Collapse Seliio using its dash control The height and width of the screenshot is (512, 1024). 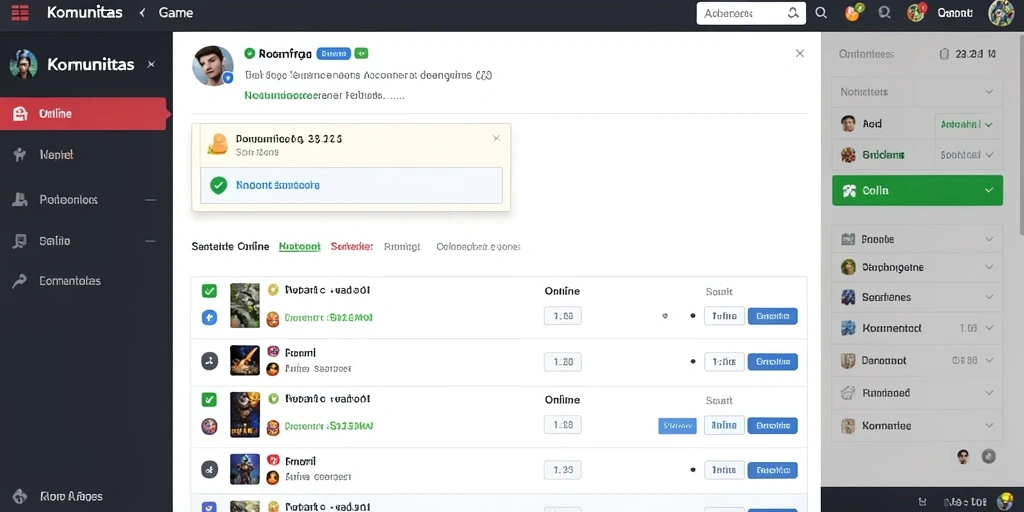pyautogui.click(x=150, y=241)
